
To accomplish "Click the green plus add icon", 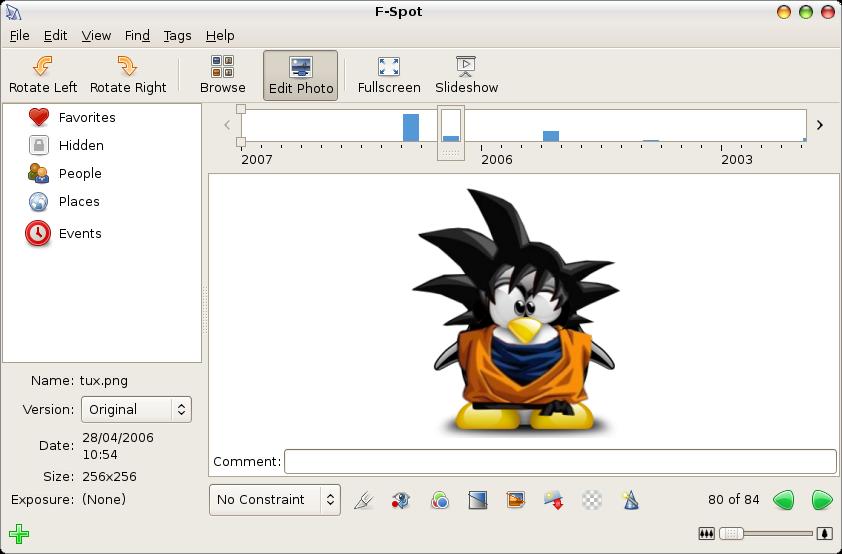I will point(19,534).
